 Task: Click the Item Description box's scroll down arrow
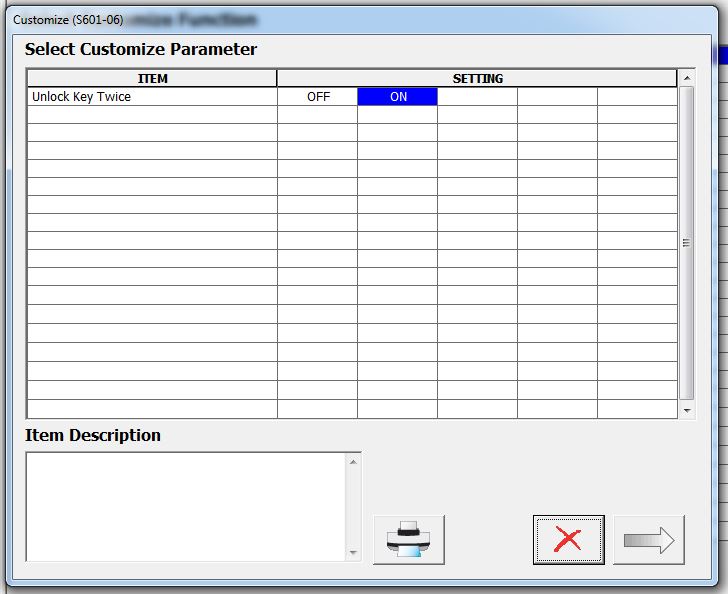(x=352, y=552)
